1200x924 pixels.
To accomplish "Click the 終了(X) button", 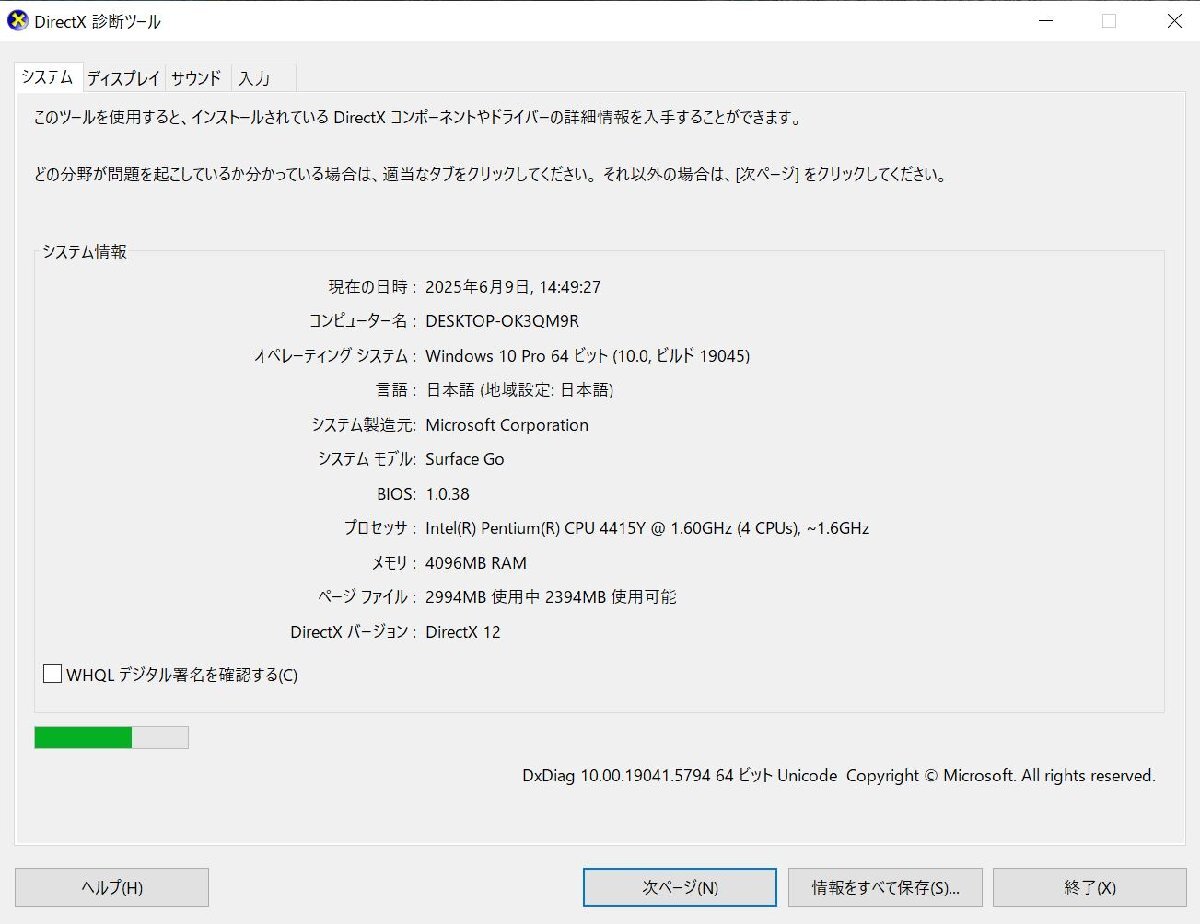I will (x=1090, y=887).
